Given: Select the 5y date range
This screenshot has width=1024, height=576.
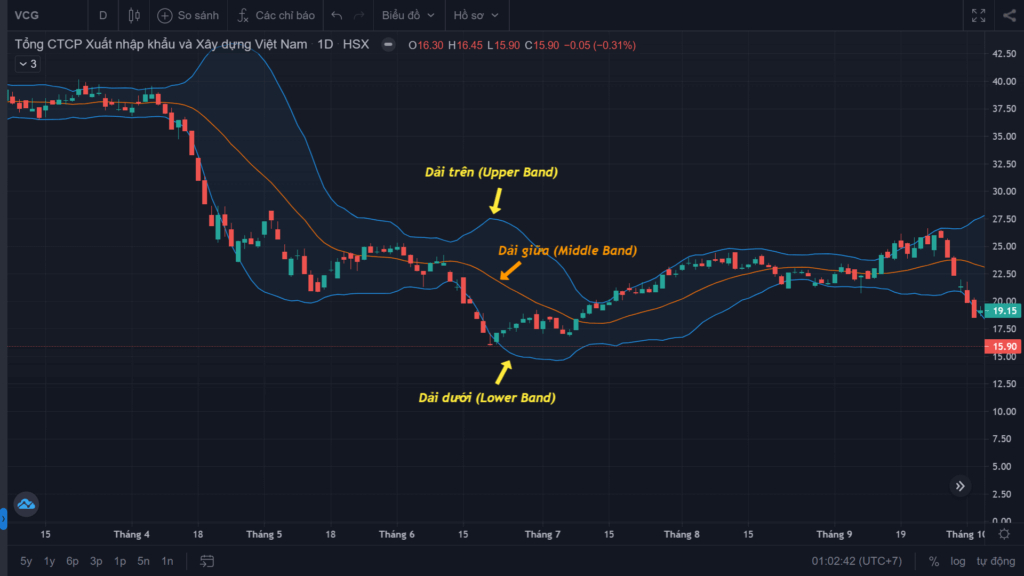Looking at the screenshot, I should click(26, 561).
